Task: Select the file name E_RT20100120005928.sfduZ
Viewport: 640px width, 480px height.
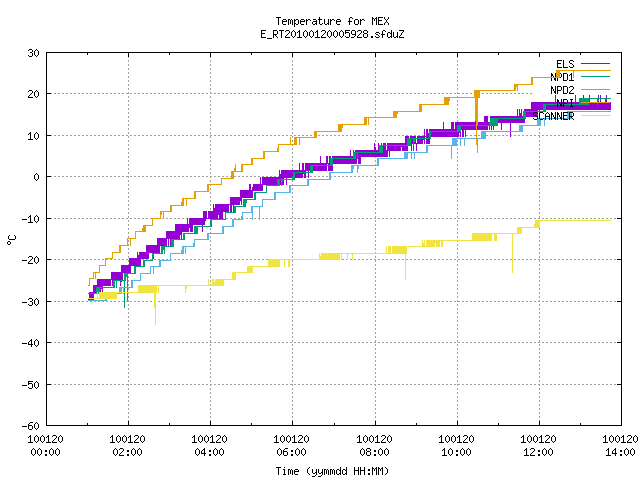Action: [x=332, y=34]
